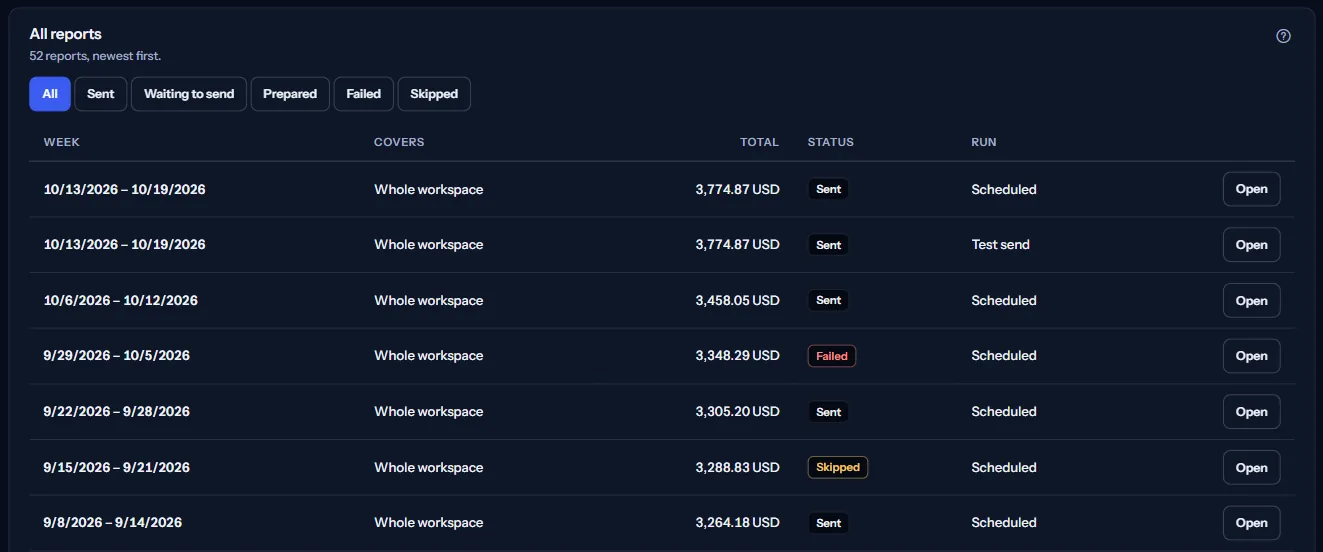Image resolution: width=1323 pixels, height=552 pixels.
Task: Click the COVERS column header
Action: [399, 142]
